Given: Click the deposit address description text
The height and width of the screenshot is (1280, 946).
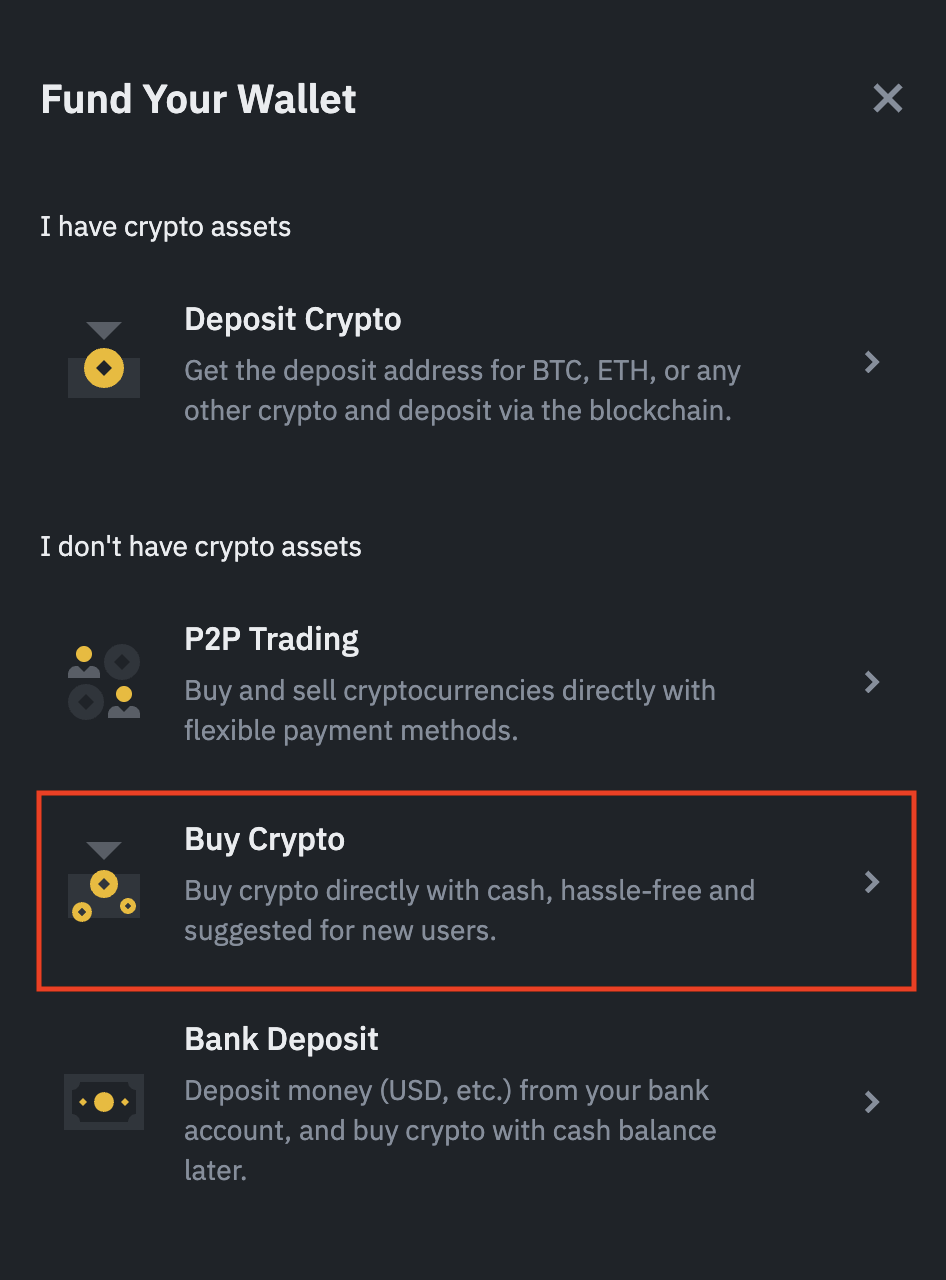Looking at the screenshot, I should pyautogui.click(x=462, y=391).
